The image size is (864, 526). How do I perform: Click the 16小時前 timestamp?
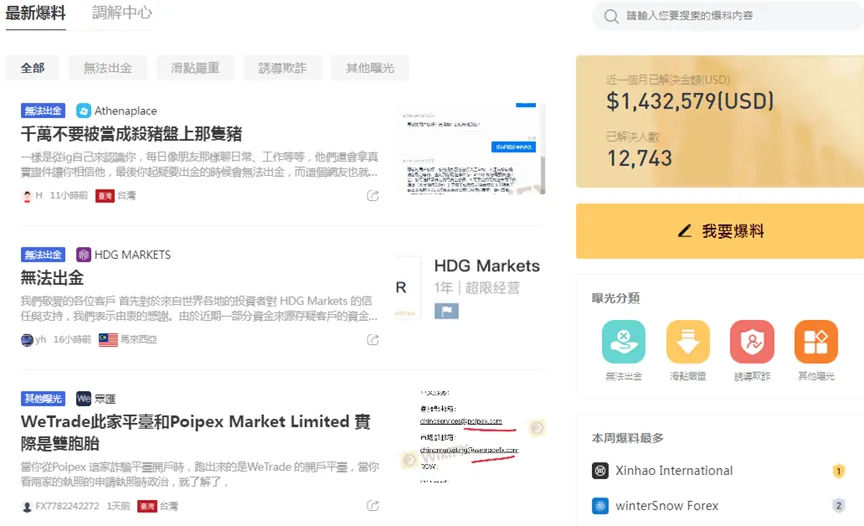(x=72, y=339)
